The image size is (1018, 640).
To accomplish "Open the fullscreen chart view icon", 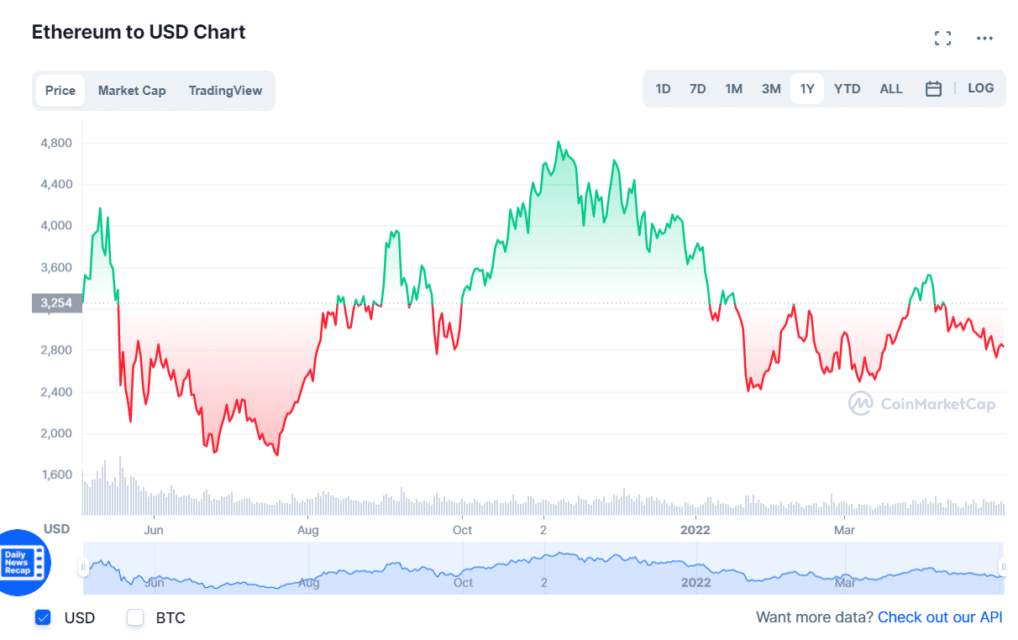I will point(943,38).
